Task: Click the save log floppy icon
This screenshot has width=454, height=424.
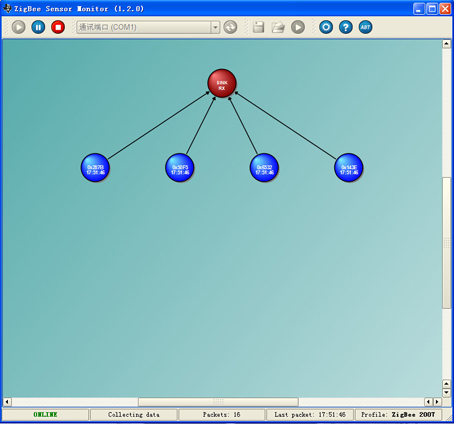Action: tap(258, 27)
